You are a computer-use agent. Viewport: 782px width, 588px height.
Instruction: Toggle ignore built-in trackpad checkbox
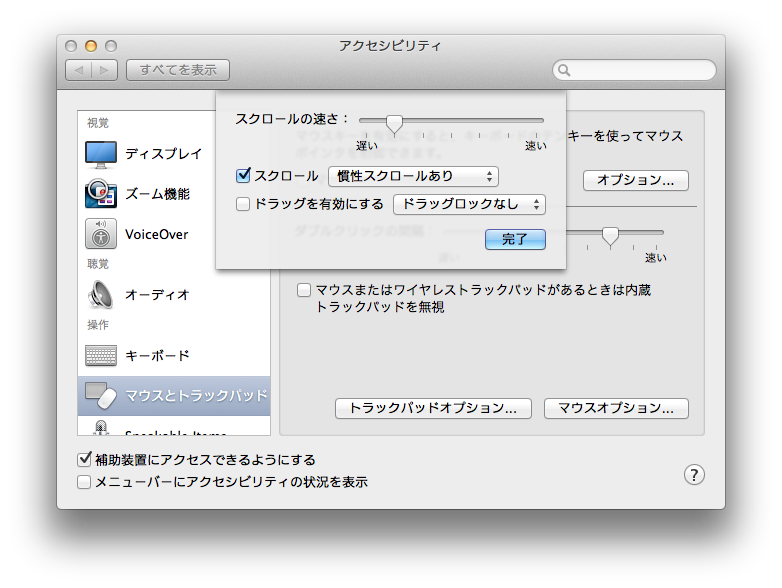(304, 290)
